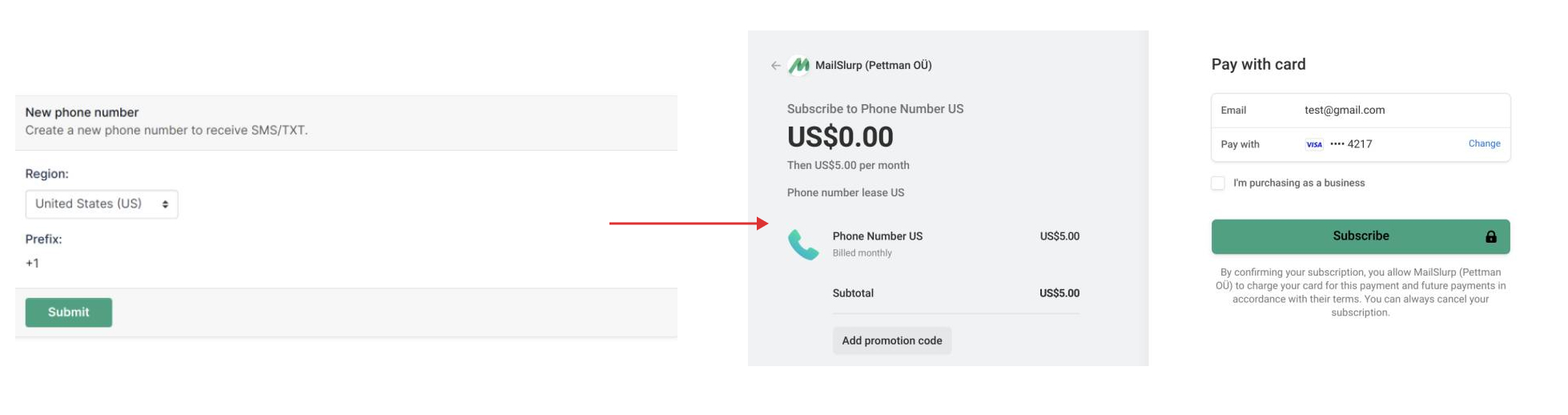Click the back arrow beside MailSlurp
Screen dimensions: 1568x415
pos(775,66)
